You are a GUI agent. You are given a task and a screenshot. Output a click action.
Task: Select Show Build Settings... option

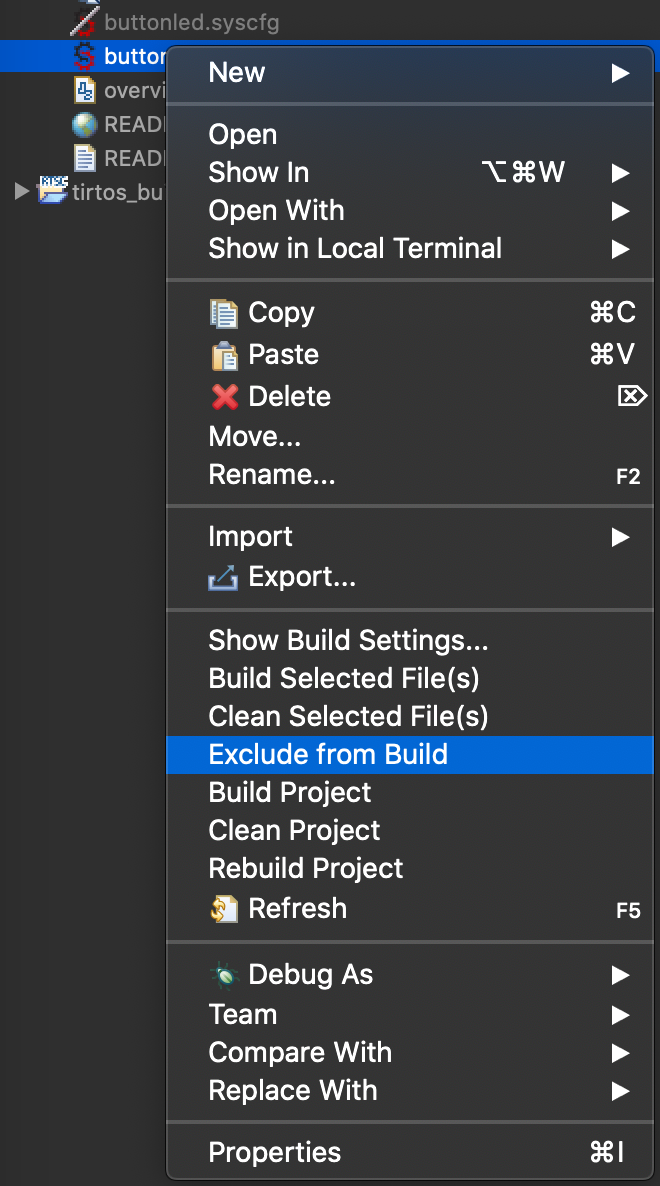pos(347,640)
